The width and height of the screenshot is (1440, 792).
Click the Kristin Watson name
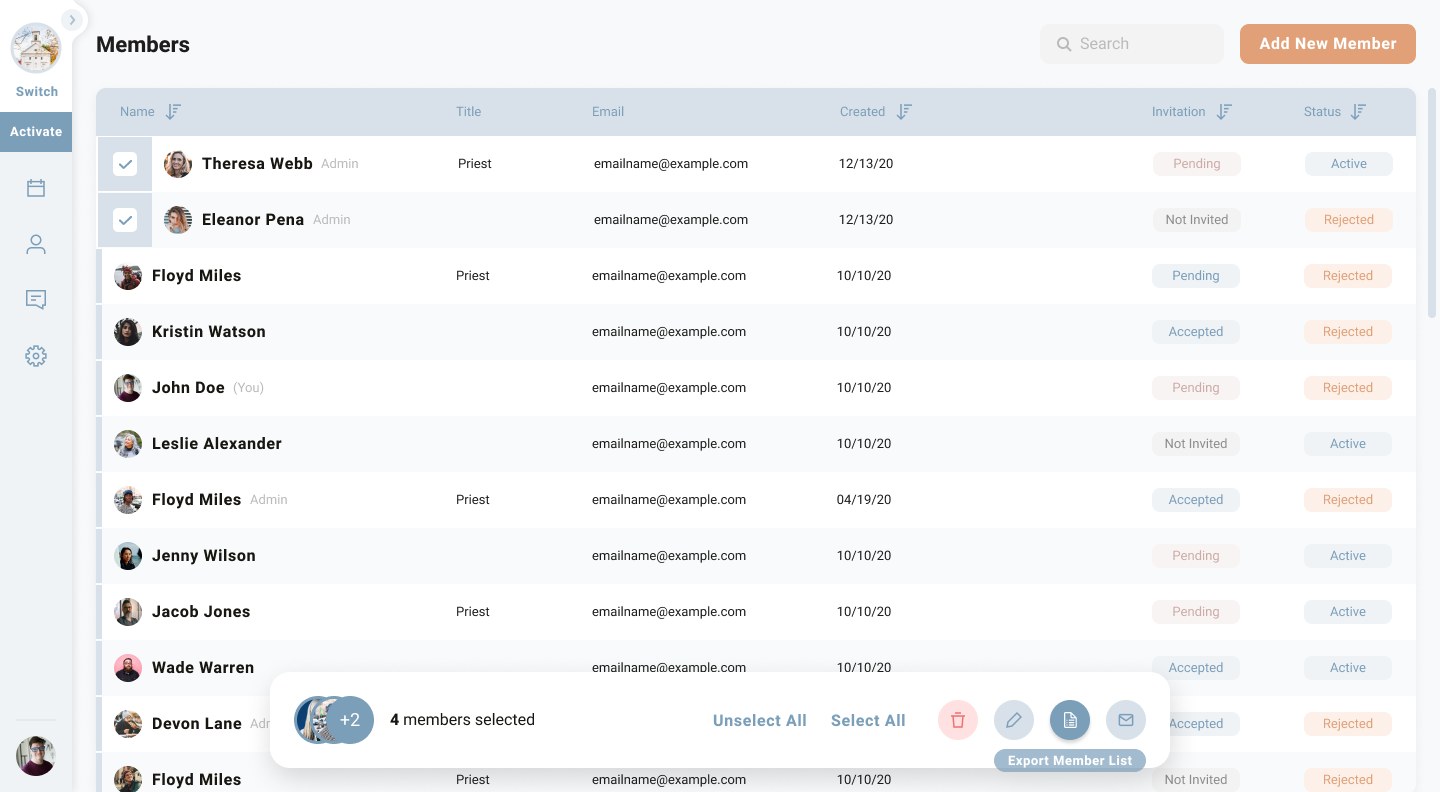pos(209,332)
